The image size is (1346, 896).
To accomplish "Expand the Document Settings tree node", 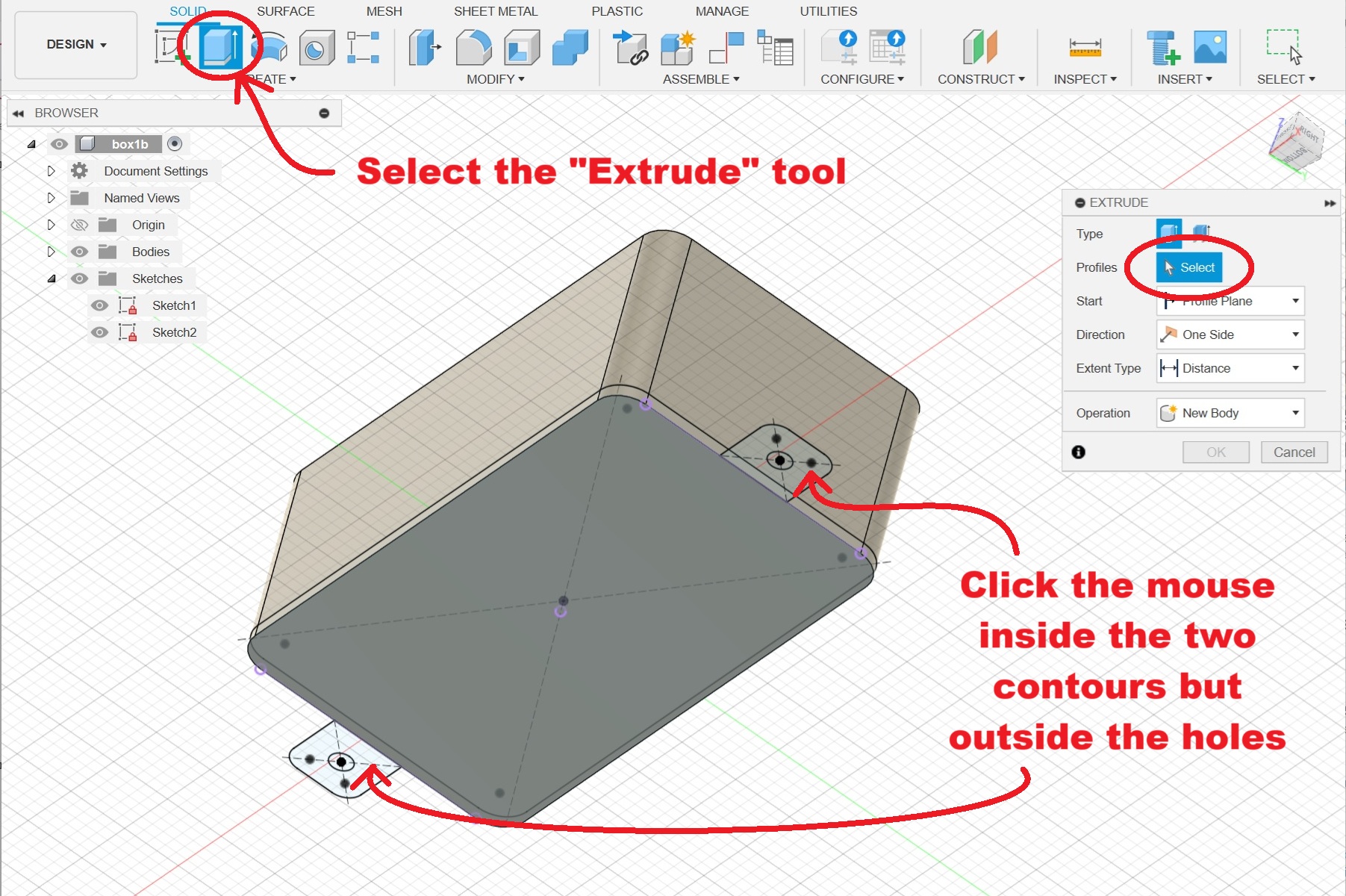I will tap(51, 171).
